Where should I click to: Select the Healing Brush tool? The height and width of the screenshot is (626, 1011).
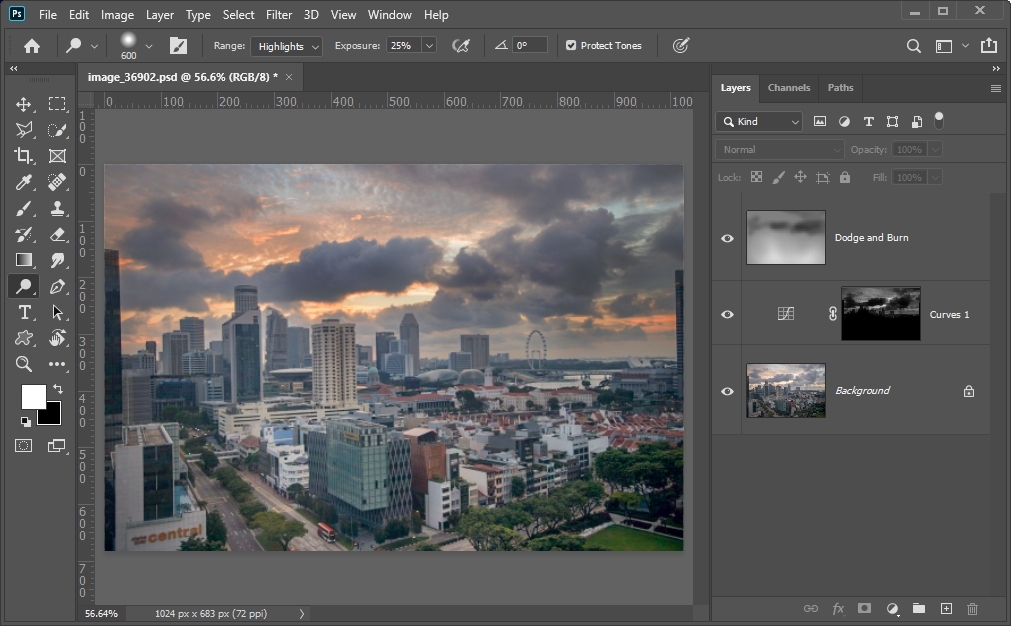tap(57, 182)
